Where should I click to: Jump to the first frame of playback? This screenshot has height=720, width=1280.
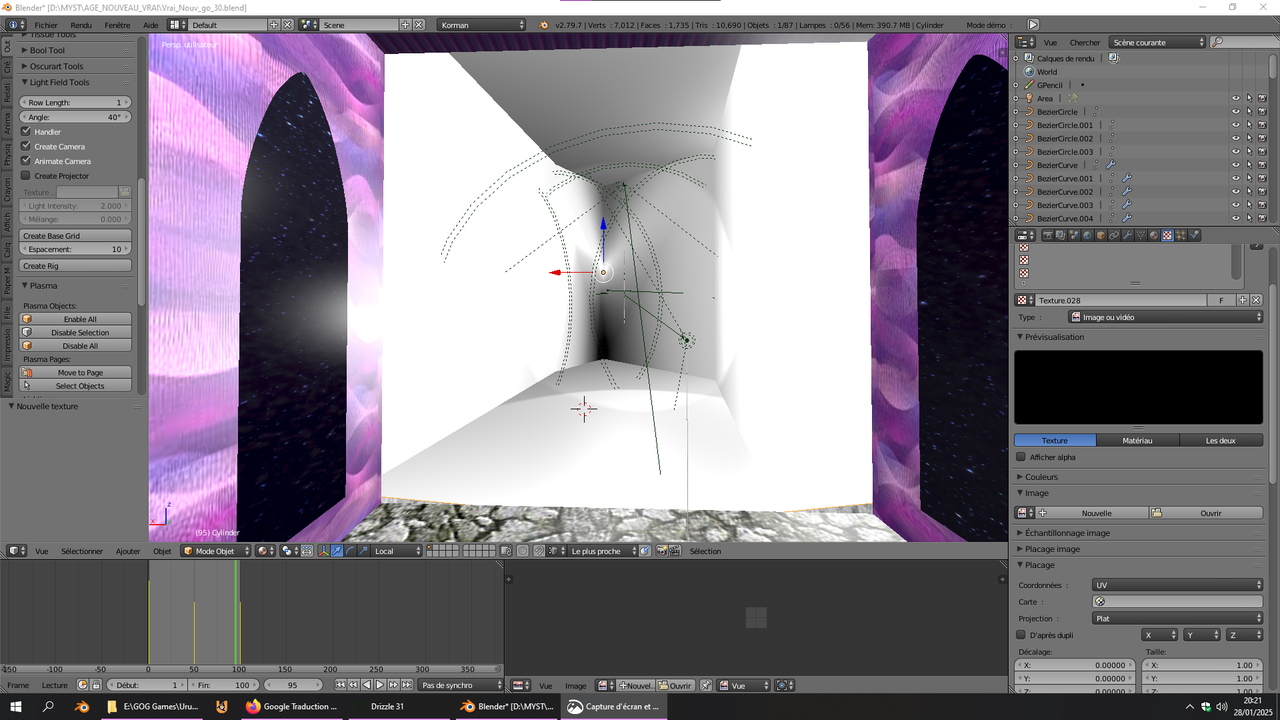[341, 685]
